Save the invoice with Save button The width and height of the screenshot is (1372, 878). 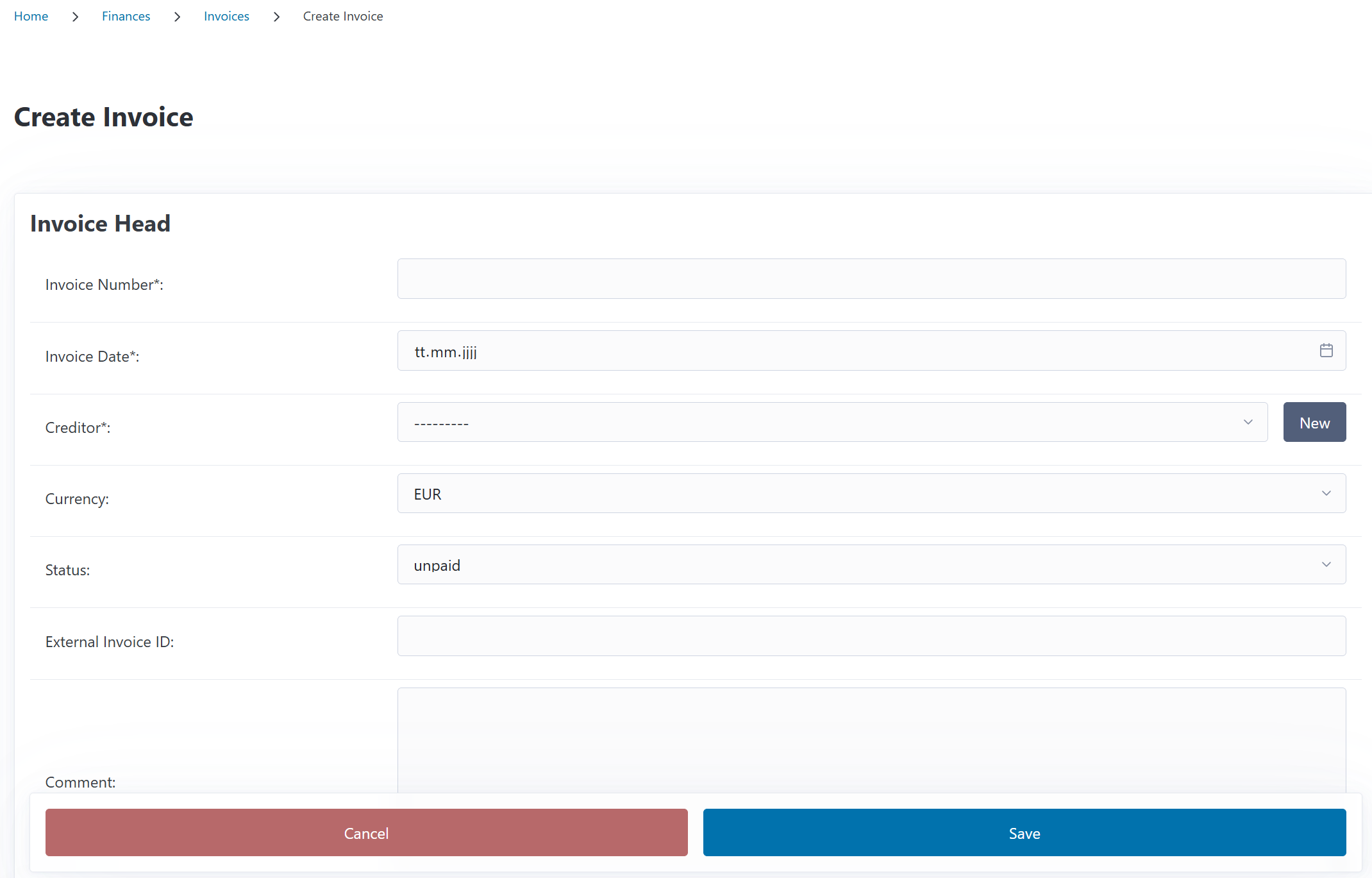(1024, 832)
